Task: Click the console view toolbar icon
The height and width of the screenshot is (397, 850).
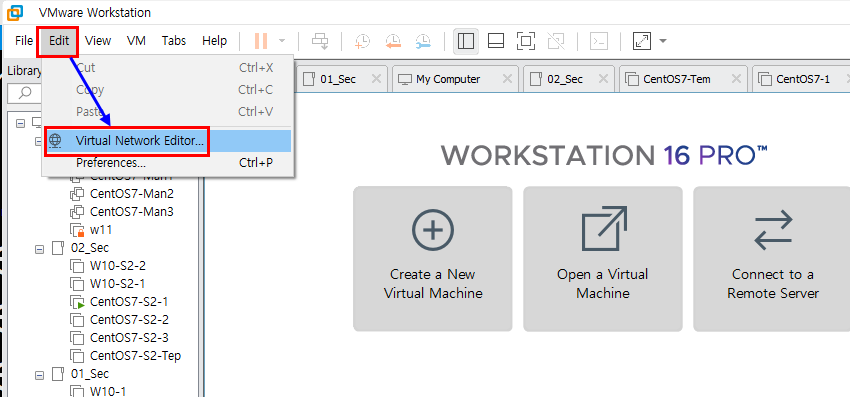Action: (598, 41)
